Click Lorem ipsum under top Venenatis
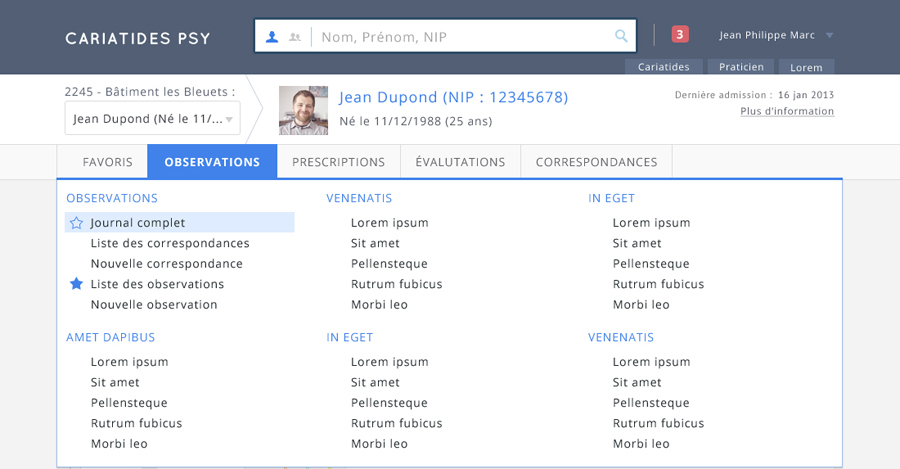The width and height of the screenshot is (900, 469). pyautogui.click(x=390, y=223)
